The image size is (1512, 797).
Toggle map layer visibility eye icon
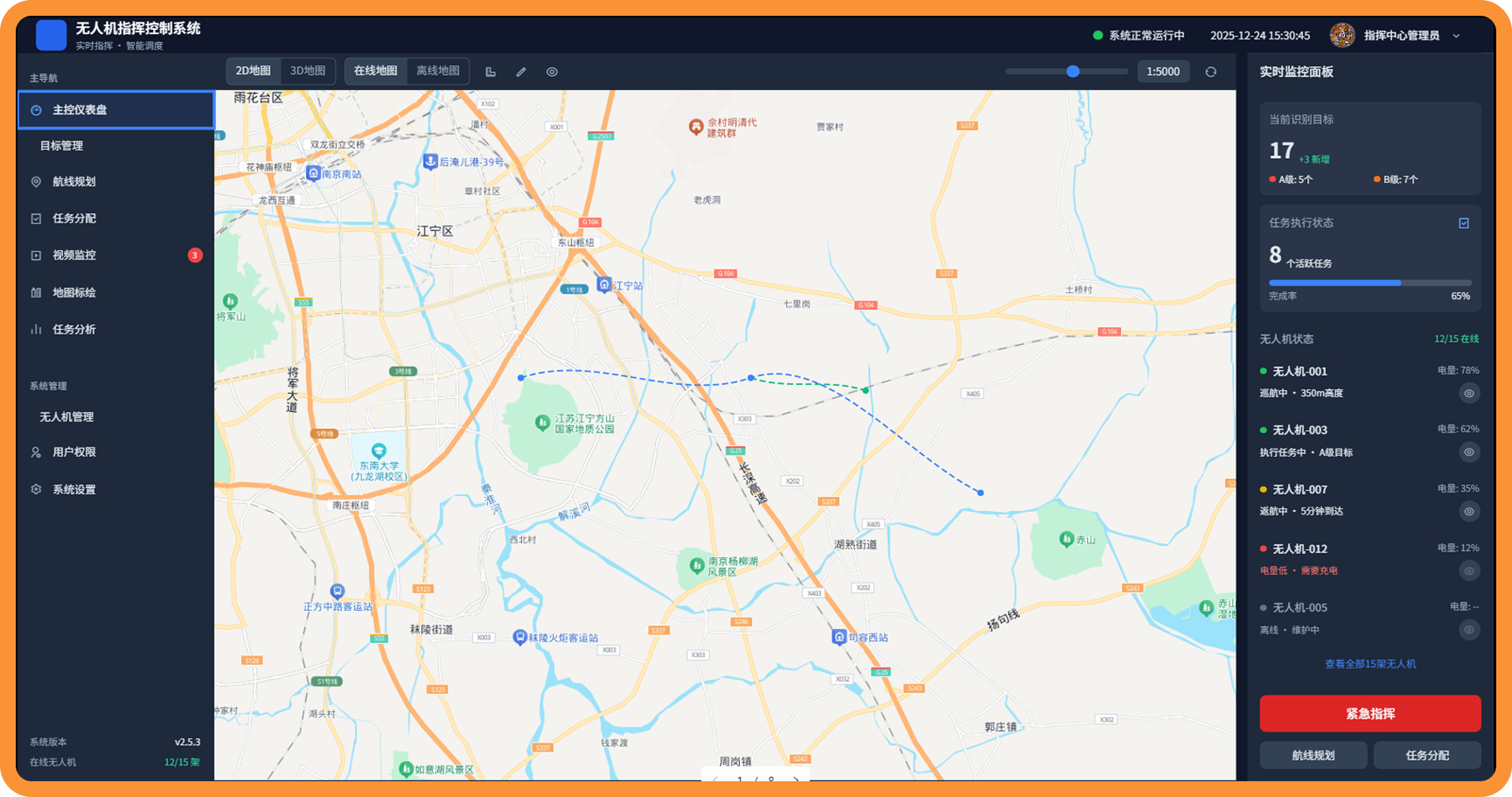tap(552, 72)
